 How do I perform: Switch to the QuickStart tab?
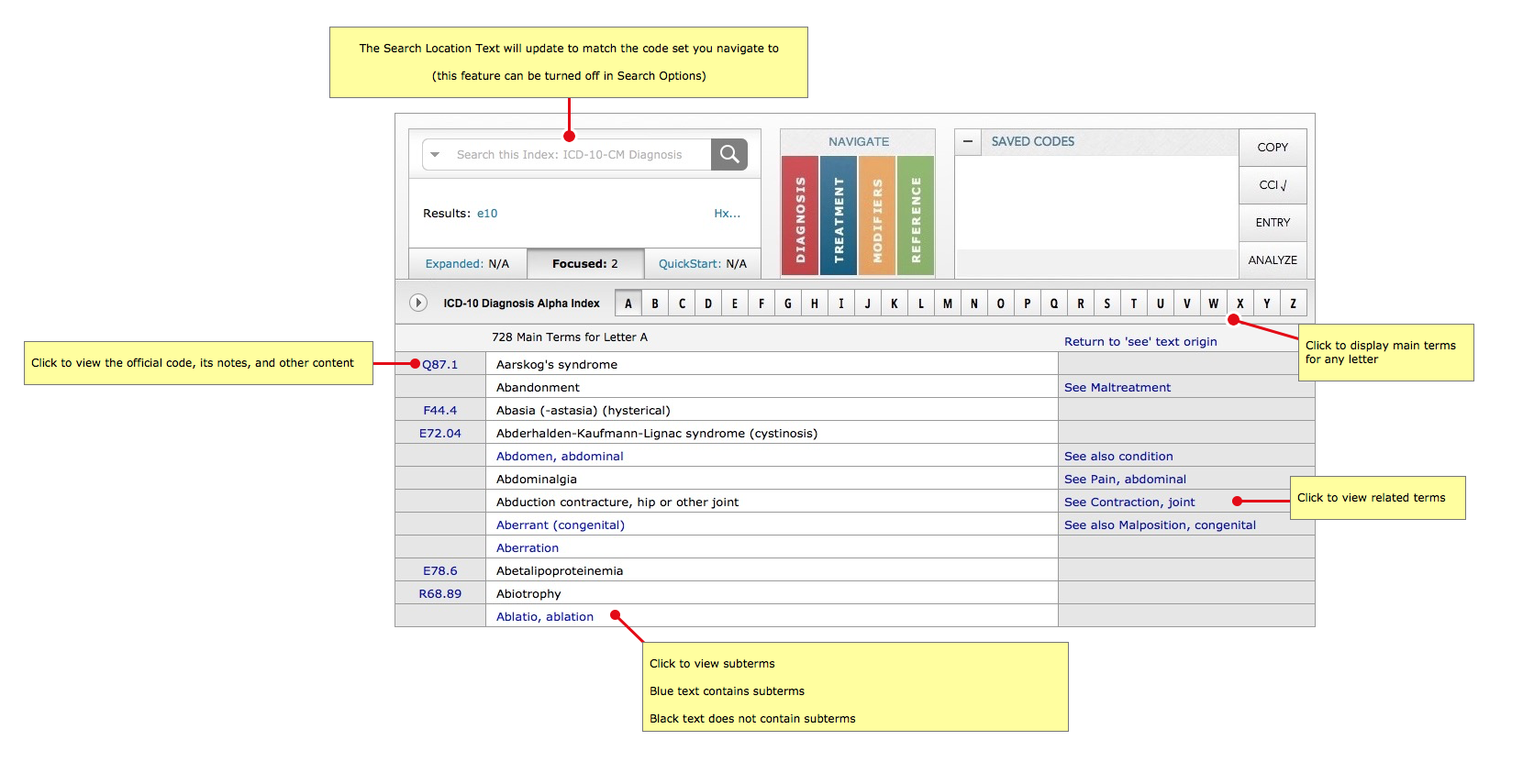pos(703,264)
